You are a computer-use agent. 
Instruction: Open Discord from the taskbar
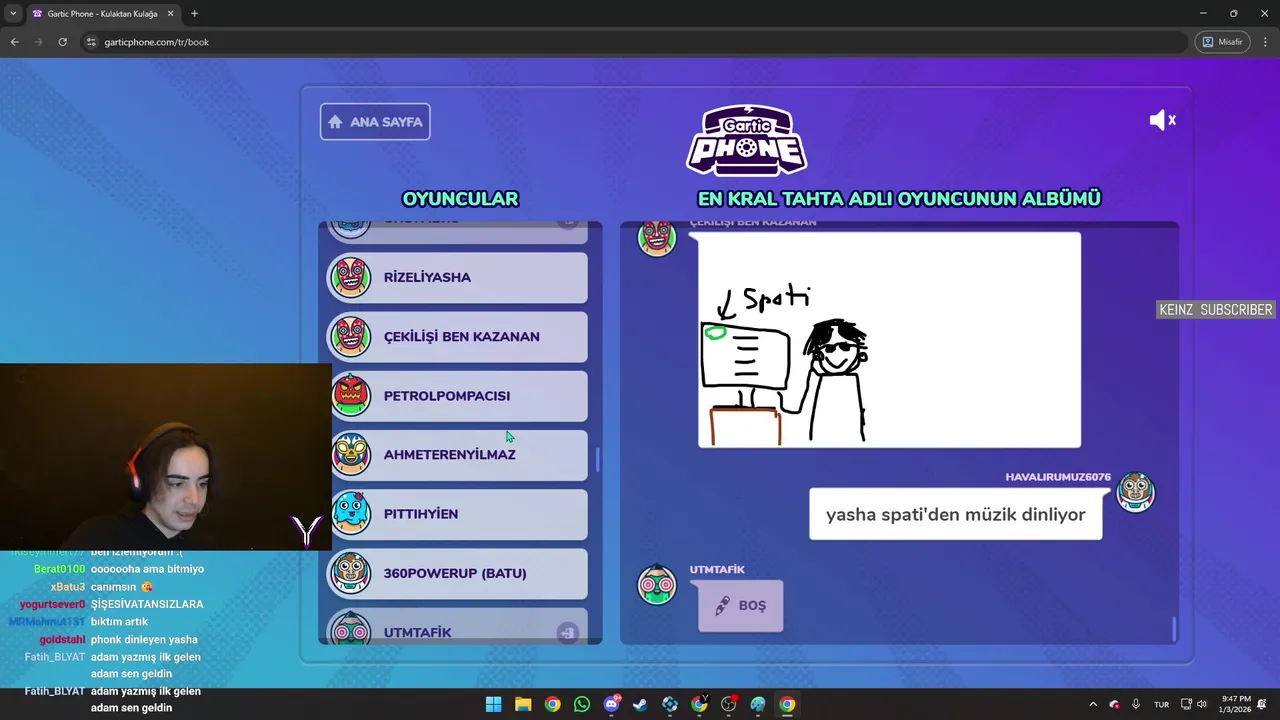[611, 704]
